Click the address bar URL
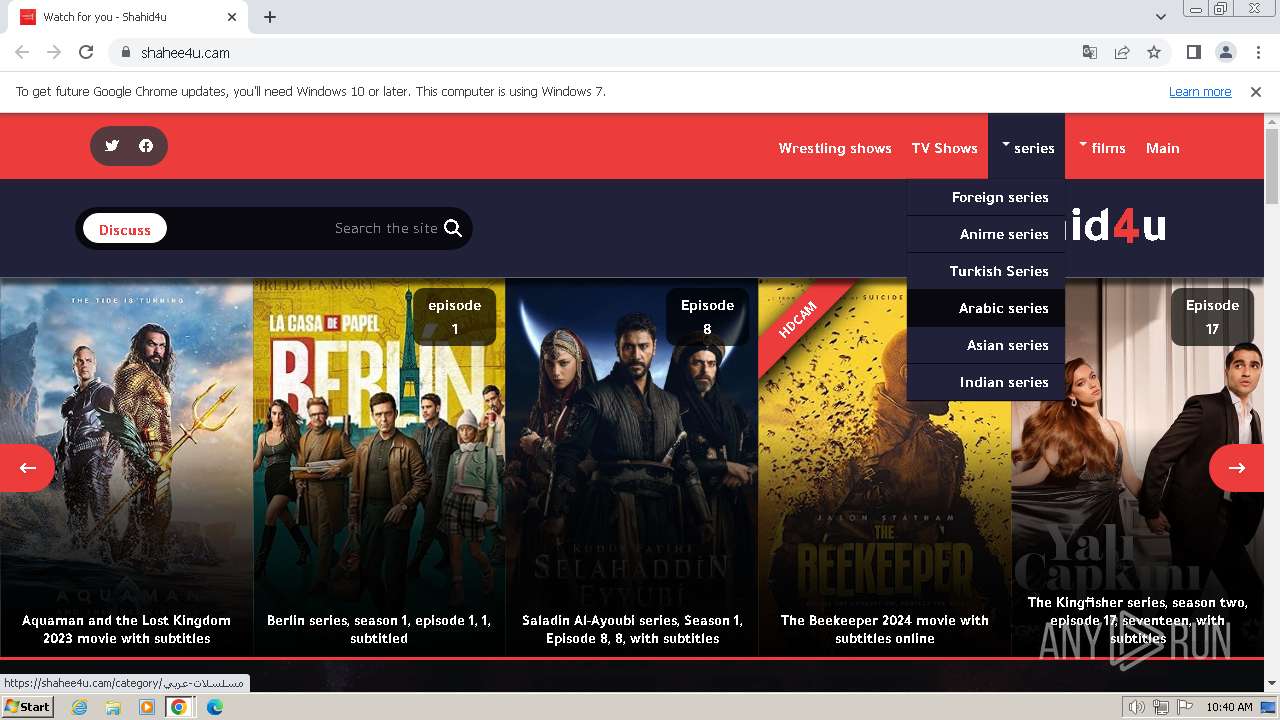The width and height of the screenshot is (1280, 720). click(x=185, y=52)
